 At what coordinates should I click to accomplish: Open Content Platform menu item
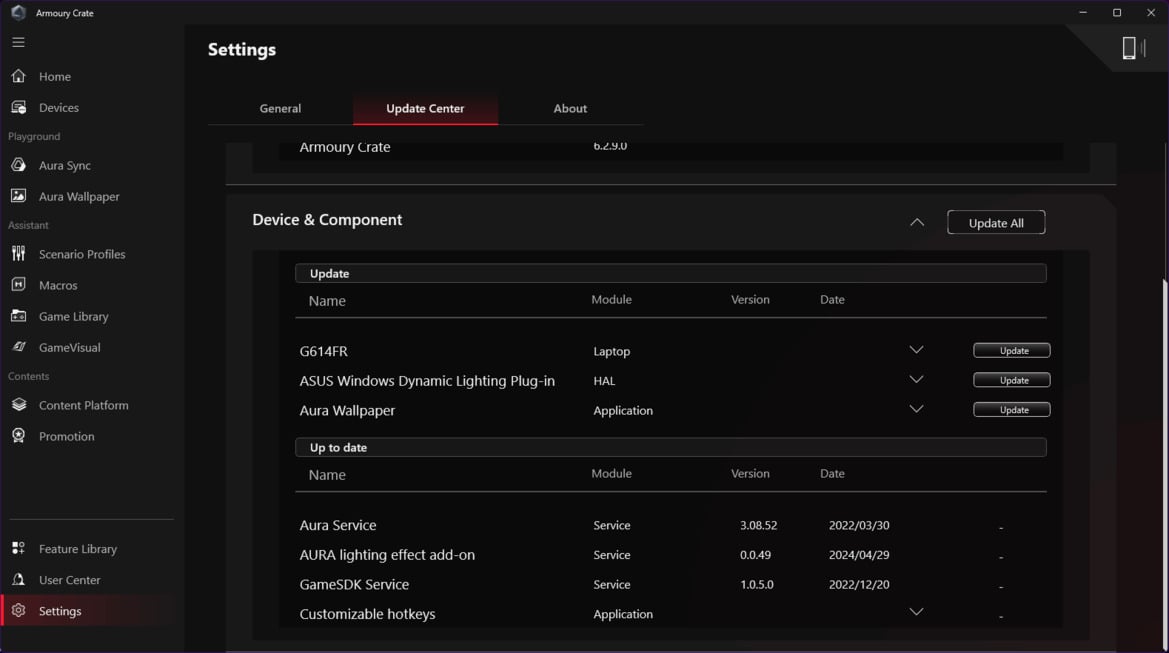[x=84, y=406]
